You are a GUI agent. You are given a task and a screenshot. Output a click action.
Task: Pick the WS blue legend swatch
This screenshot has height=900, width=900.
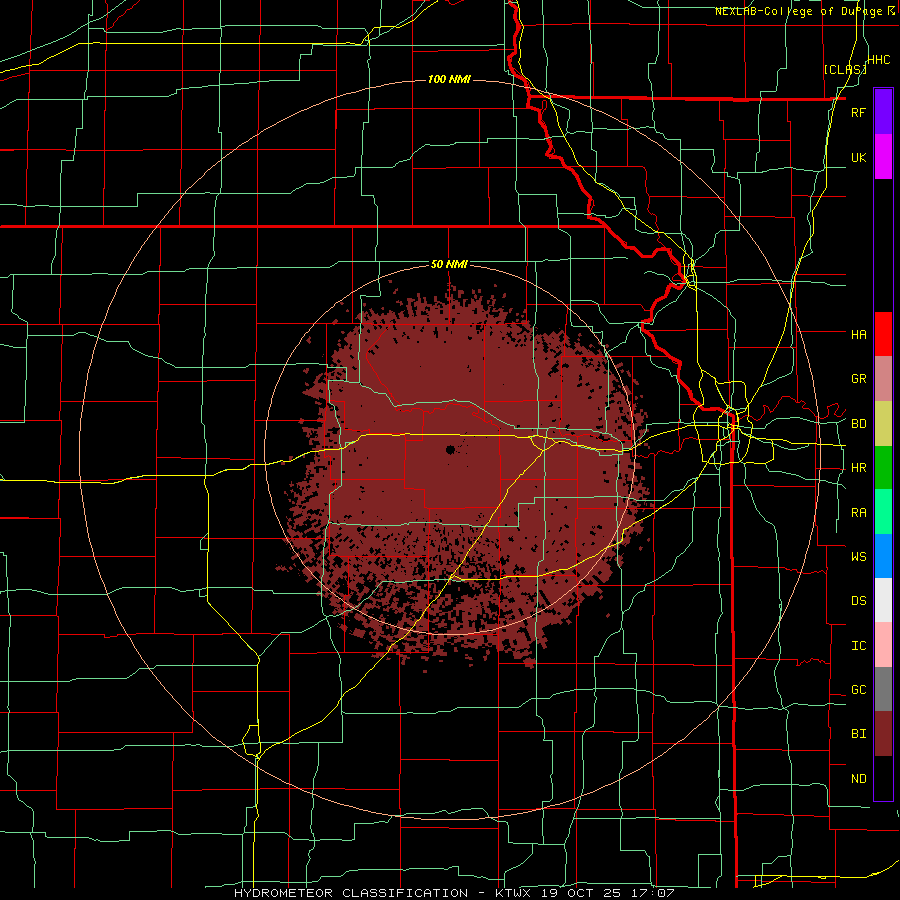coord(883,556)
